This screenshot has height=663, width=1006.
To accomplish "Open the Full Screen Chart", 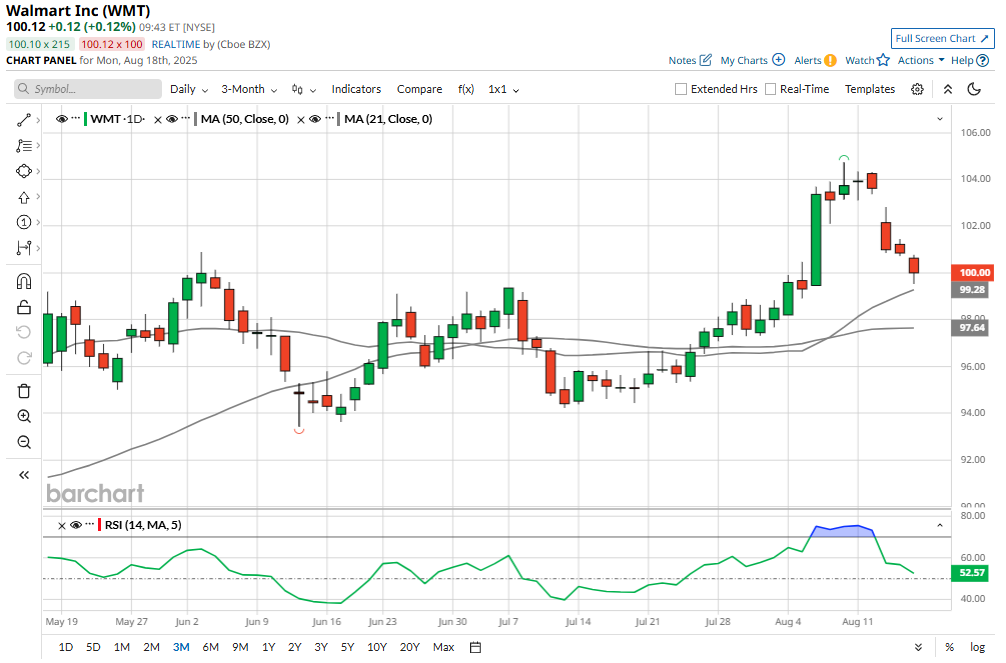I will [x=942, y=39].
